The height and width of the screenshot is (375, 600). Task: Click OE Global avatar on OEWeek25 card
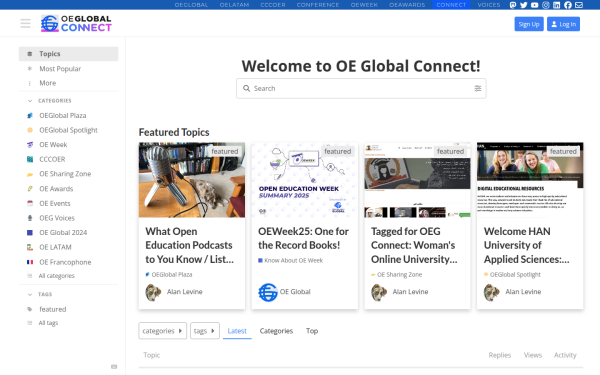pos(267,292)
